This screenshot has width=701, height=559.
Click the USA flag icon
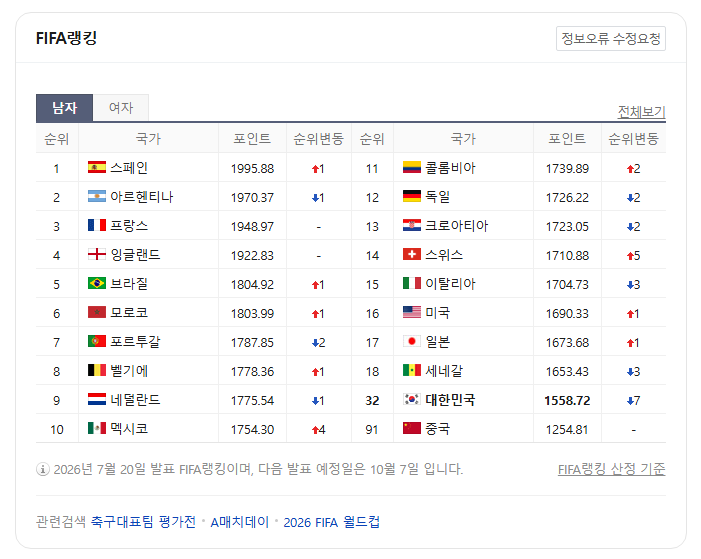[x=412, y=313]
